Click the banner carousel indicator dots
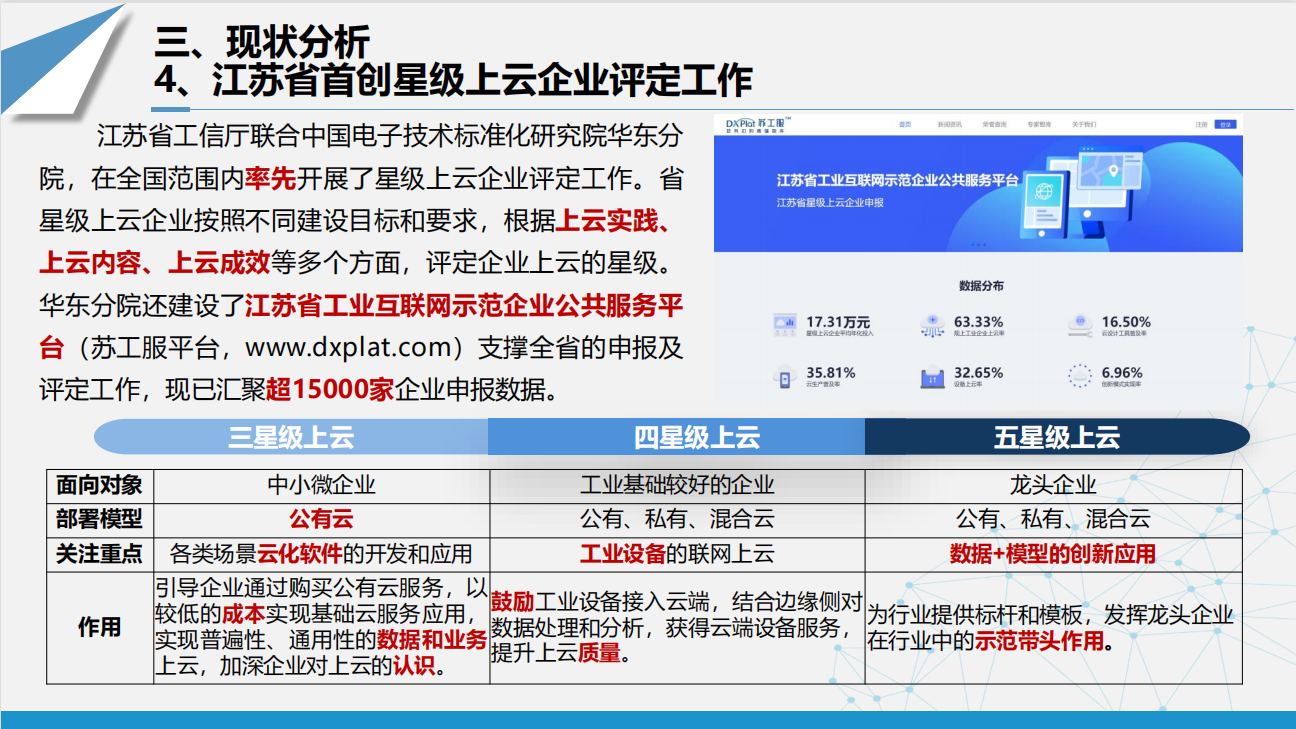This screenshot has height=729, width=1296. click(x=978, y=245)
